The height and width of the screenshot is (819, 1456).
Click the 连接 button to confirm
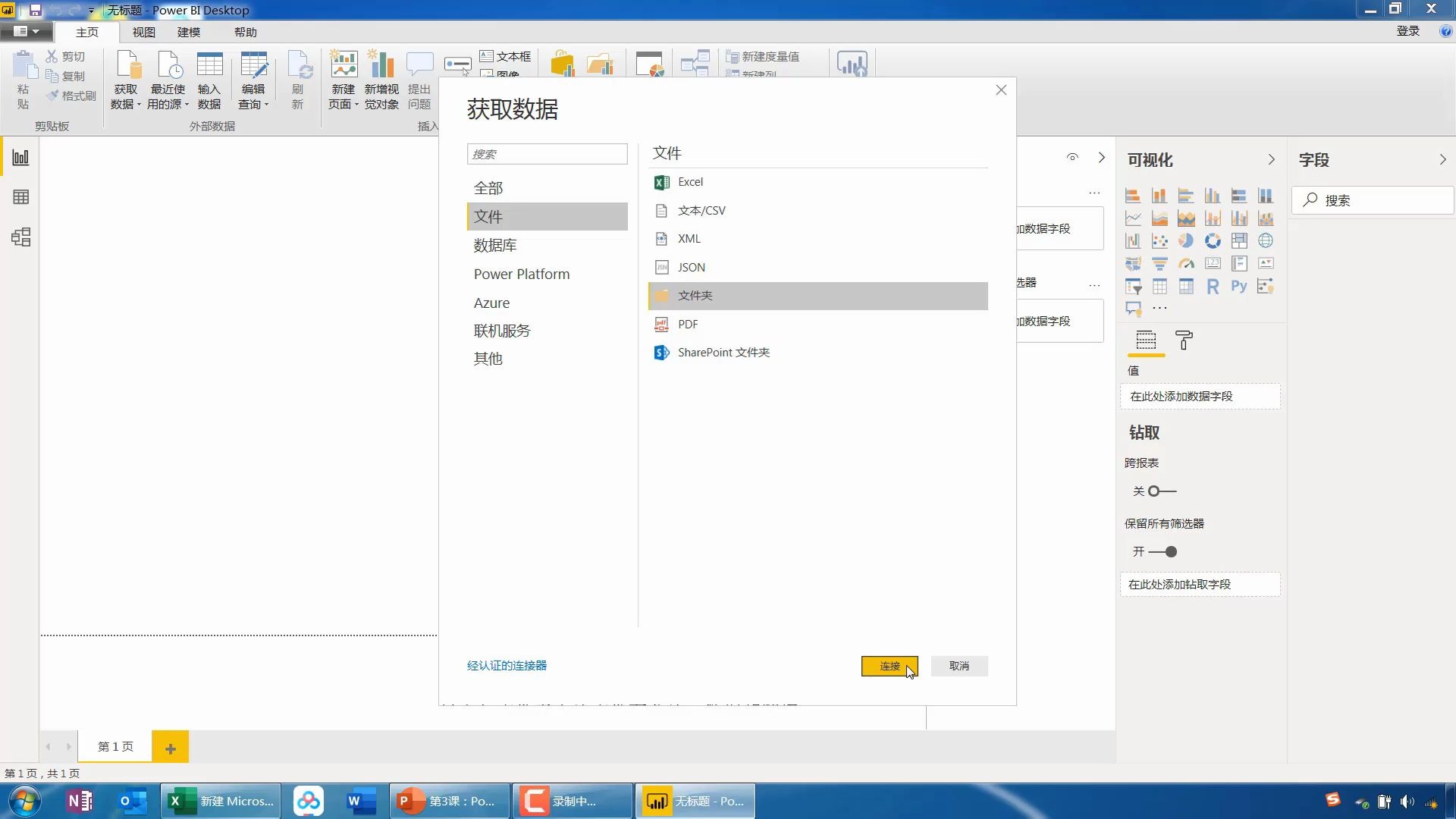click(x=889, y=666)
